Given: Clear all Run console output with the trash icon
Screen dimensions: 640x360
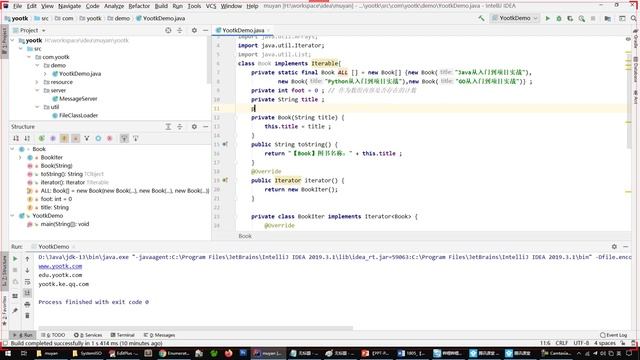Looking at the screenshot, I should click(27, 316).
